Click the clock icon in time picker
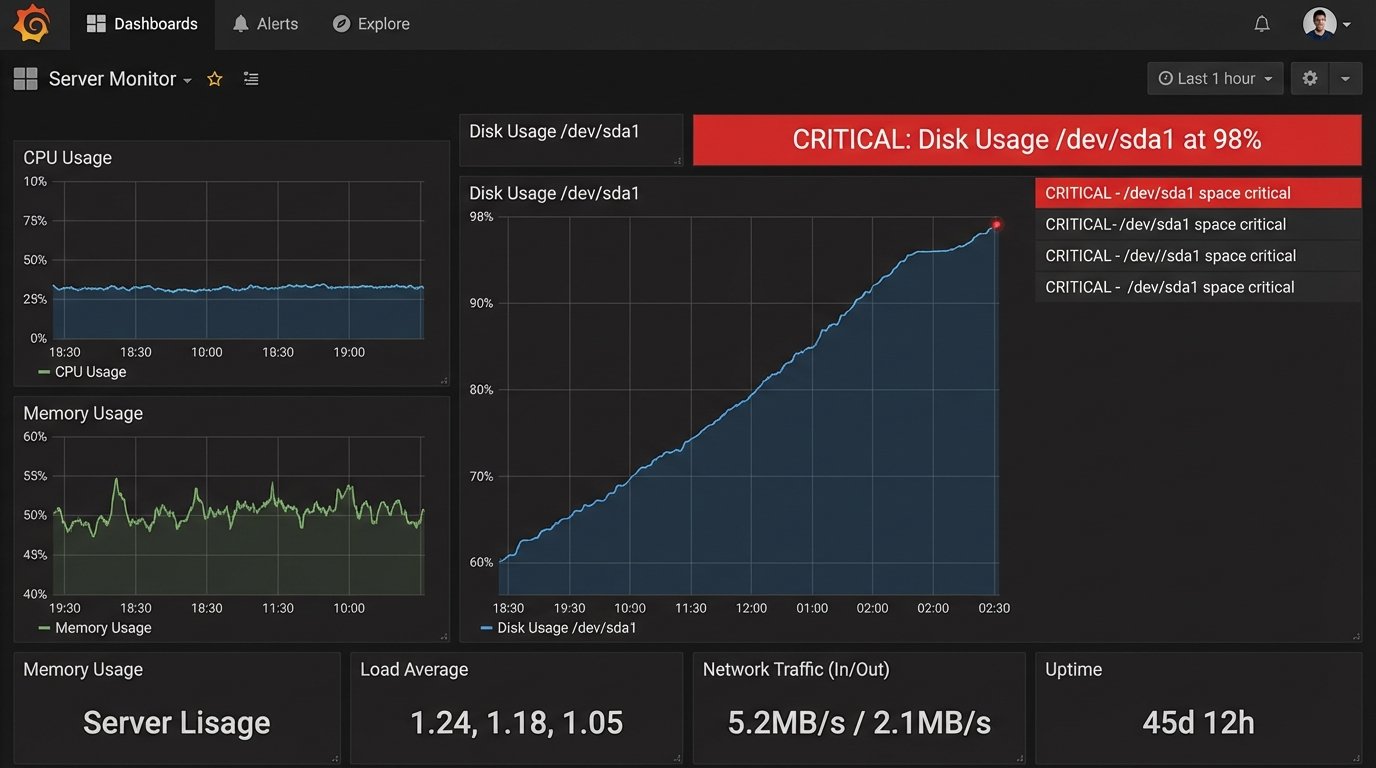 tap(1165, 78)
